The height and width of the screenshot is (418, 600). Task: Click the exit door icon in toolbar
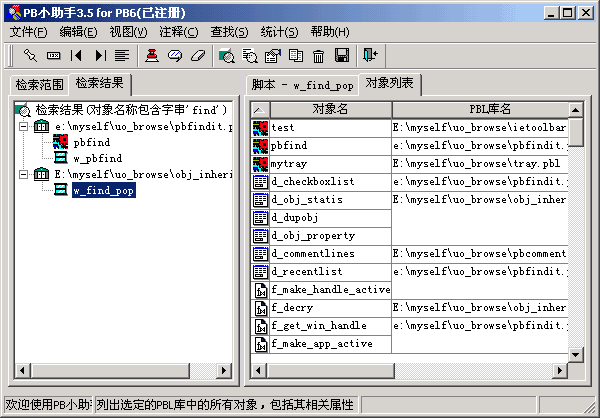coord(371,55)
